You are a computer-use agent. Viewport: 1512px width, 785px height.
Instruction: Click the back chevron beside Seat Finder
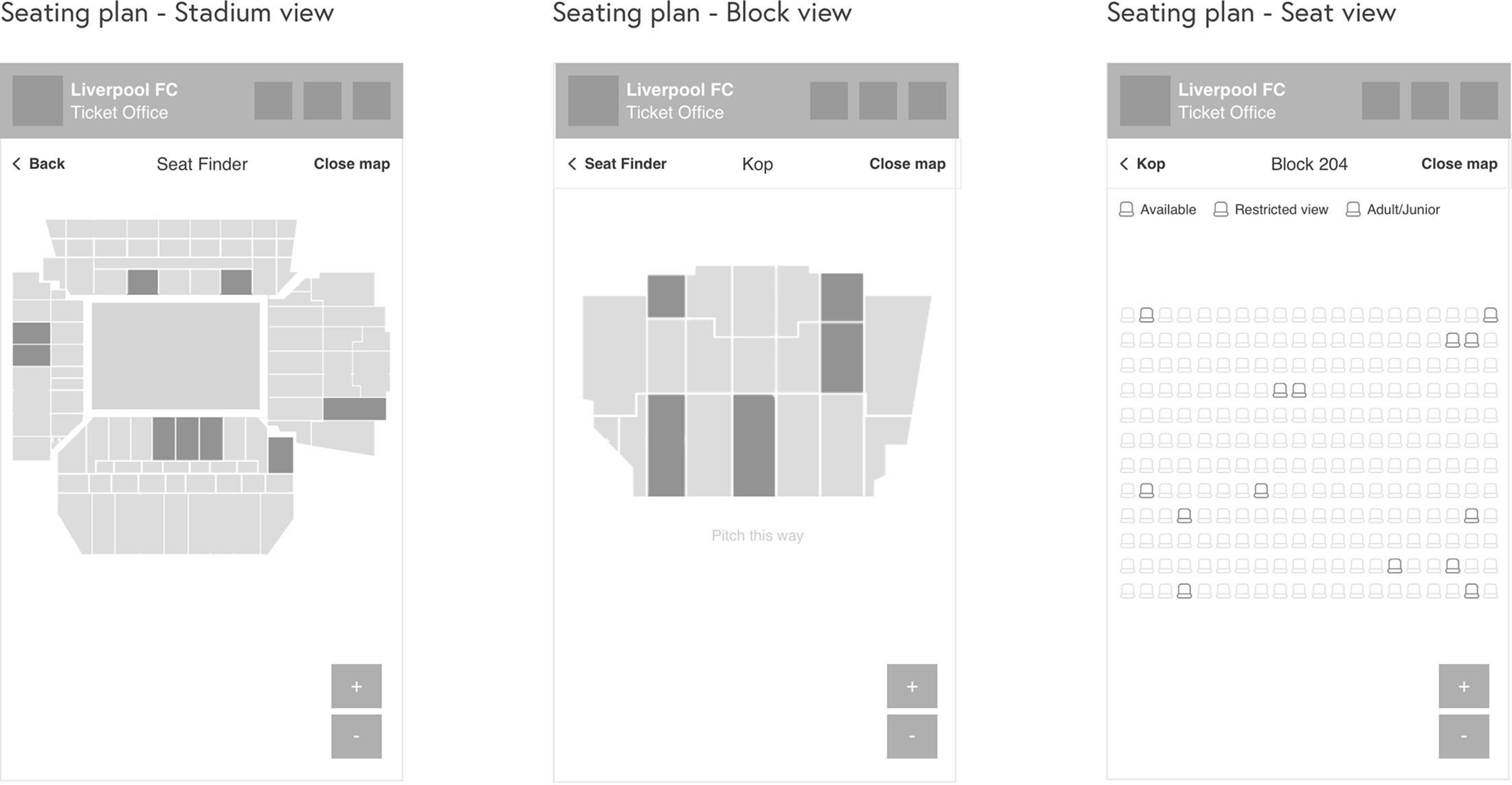(x=572, y=164)
